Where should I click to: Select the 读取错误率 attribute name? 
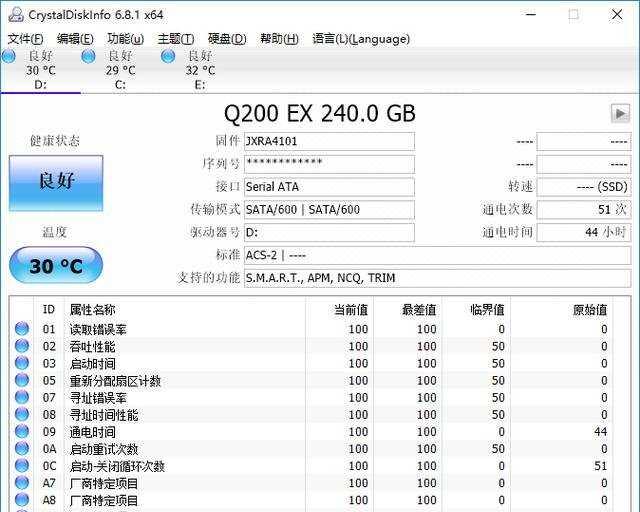[98, 329]
